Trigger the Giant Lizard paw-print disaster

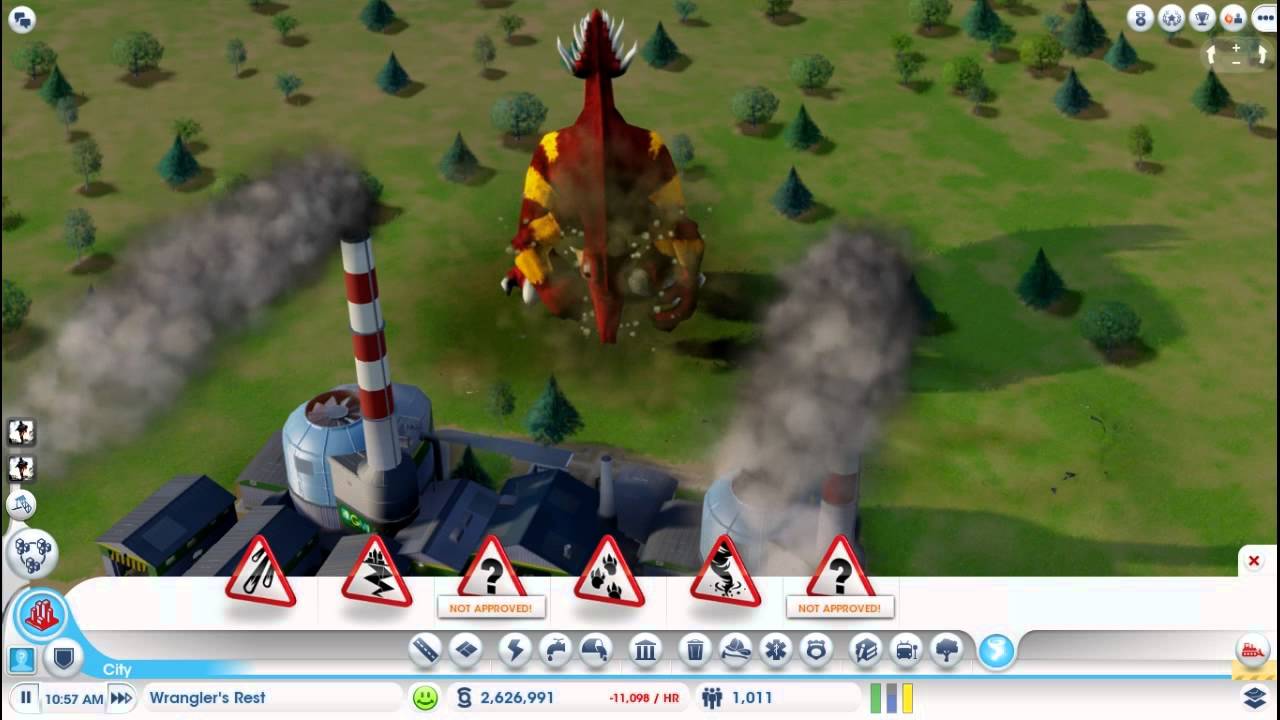[608, 571]
